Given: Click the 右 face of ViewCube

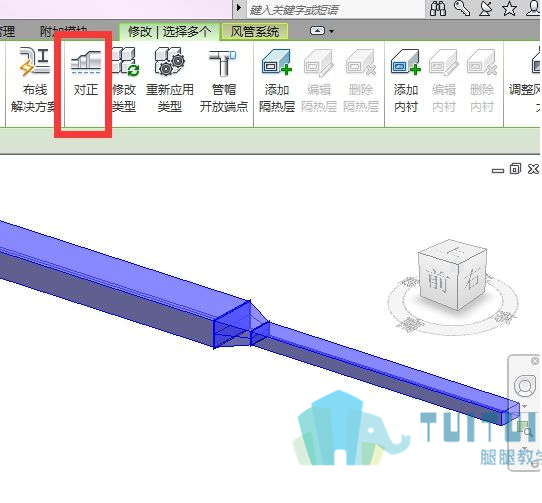Looking at the screenshot, I should click(473, 279).
